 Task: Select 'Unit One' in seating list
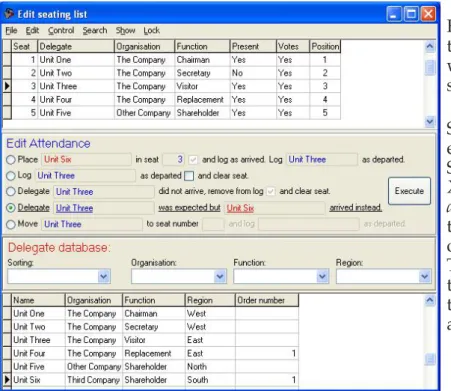click(76, 60)
